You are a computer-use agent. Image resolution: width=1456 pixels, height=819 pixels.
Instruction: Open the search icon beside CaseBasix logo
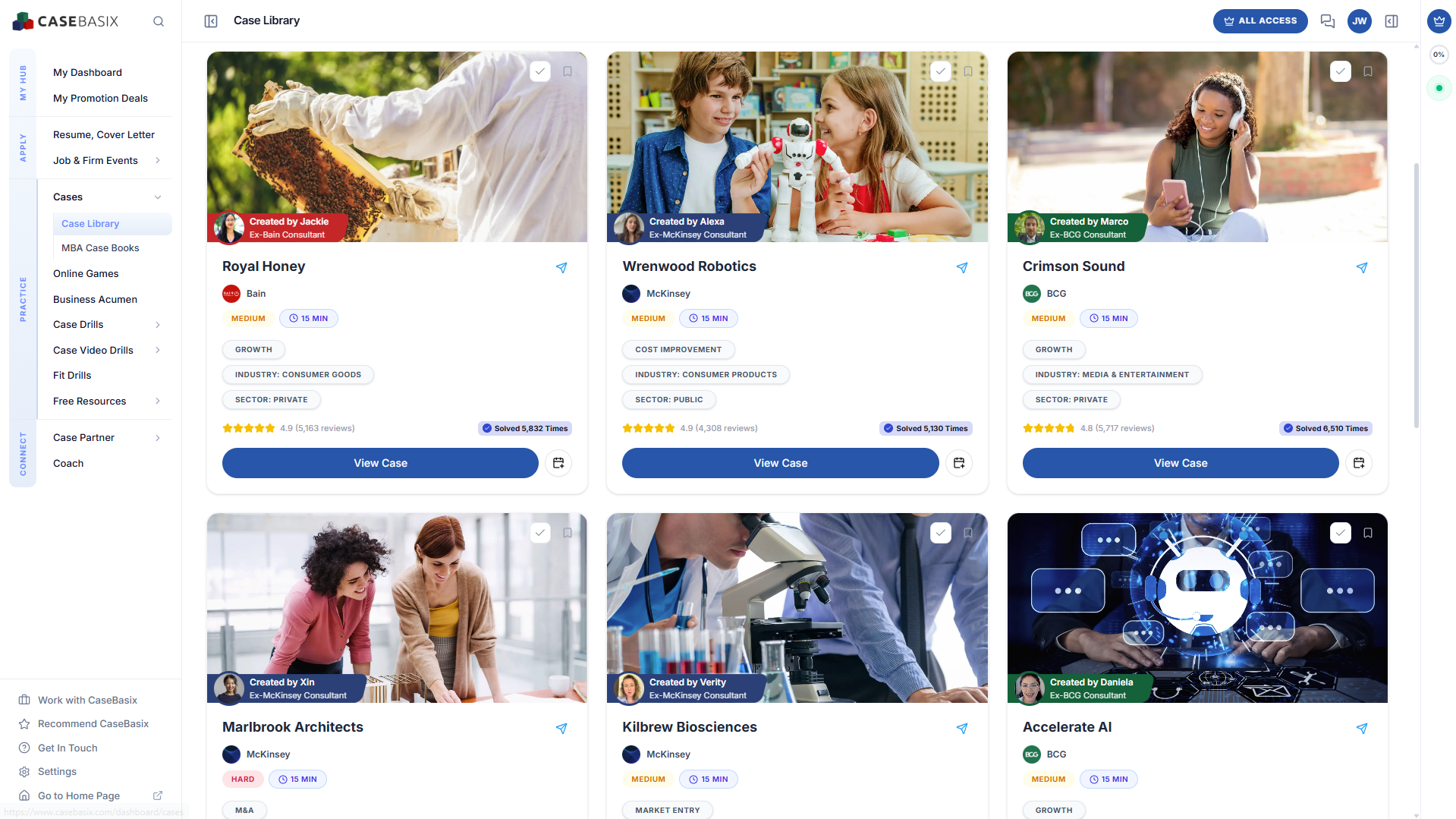[159, 21]
